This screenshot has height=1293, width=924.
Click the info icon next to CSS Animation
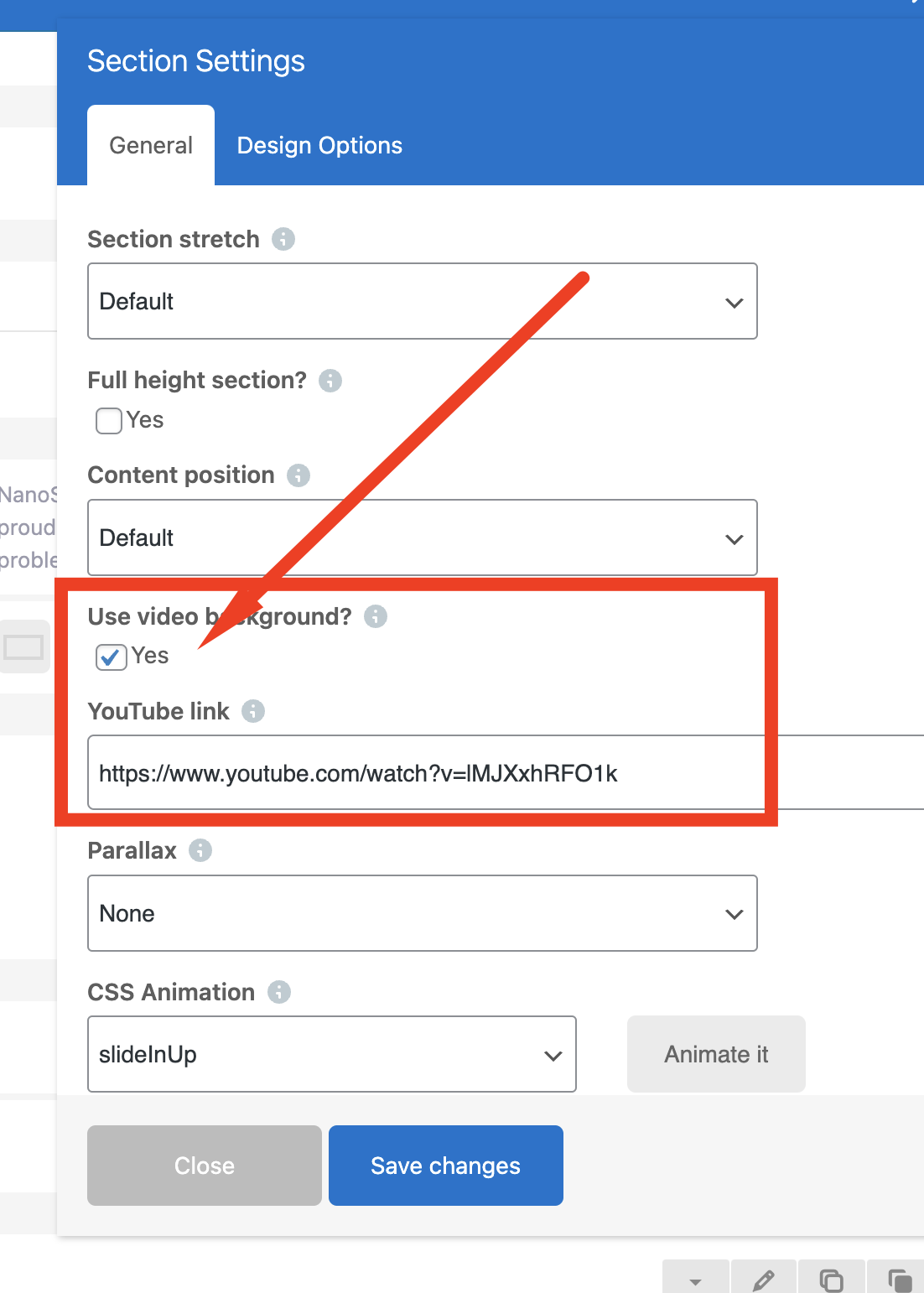pos(279,992)
